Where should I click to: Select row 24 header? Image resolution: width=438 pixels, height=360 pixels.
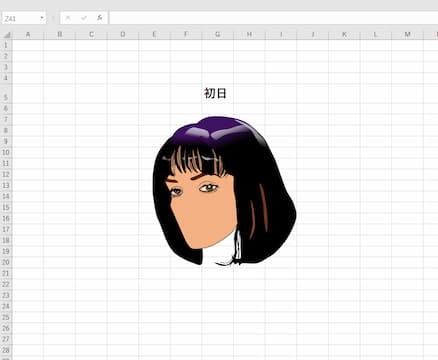(6, 306)
